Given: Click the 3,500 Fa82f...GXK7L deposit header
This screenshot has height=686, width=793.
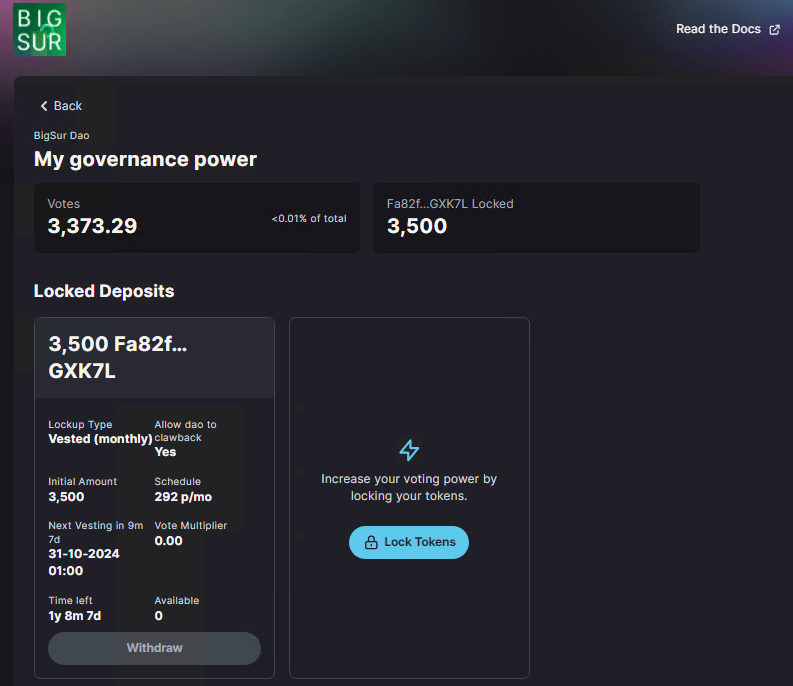Looking at the screenshot, I should coord(154,356).
